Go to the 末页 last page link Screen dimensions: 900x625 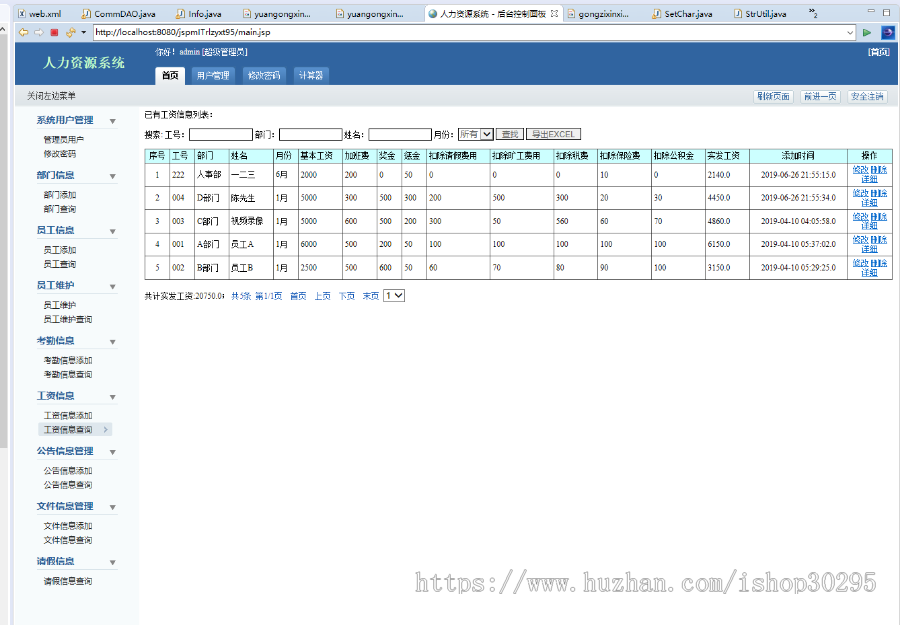click(371, 296)
